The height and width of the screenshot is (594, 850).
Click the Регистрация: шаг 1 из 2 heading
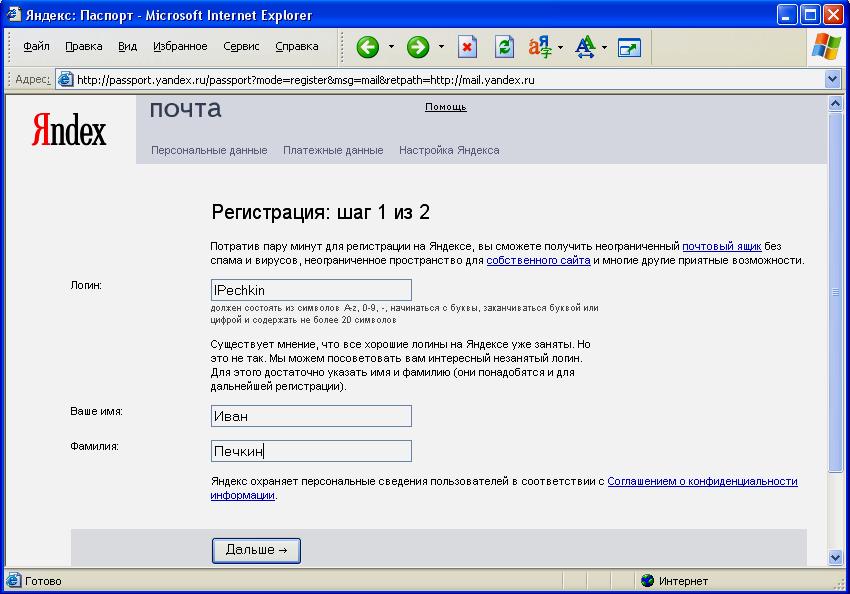[320, 212]
